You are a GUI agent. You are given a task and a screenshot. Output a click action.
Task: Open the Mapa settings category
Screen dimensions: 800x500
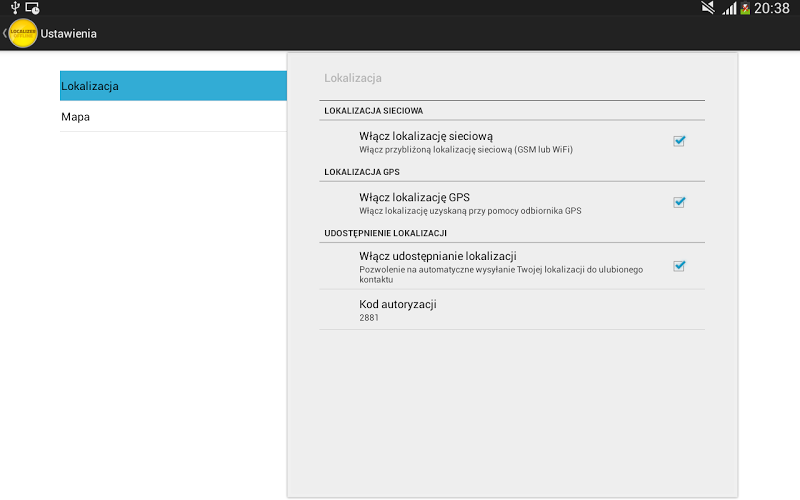click(x=173, y=116)
